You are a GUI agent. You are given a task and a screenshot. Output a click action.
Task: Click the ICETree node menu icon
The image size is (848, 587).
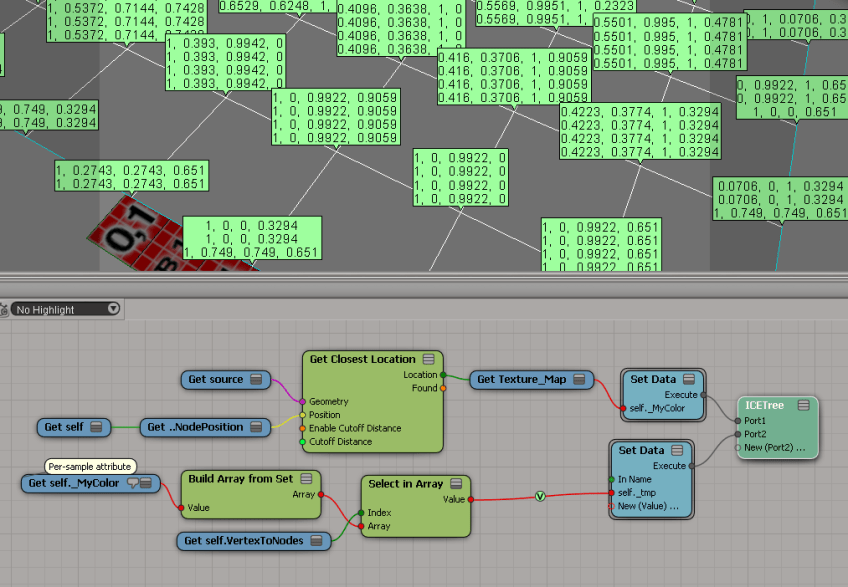click(804, 405)
